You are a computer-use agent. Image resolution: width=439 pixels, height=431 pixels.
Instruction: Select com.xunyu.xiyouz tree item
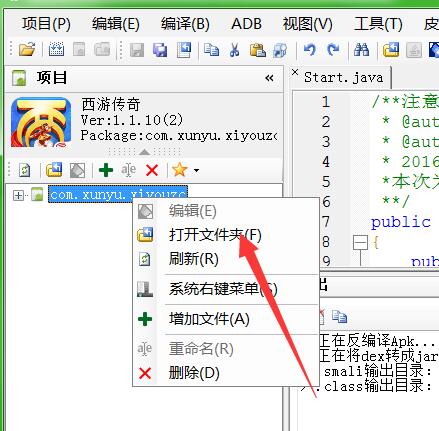coord(118,194)
